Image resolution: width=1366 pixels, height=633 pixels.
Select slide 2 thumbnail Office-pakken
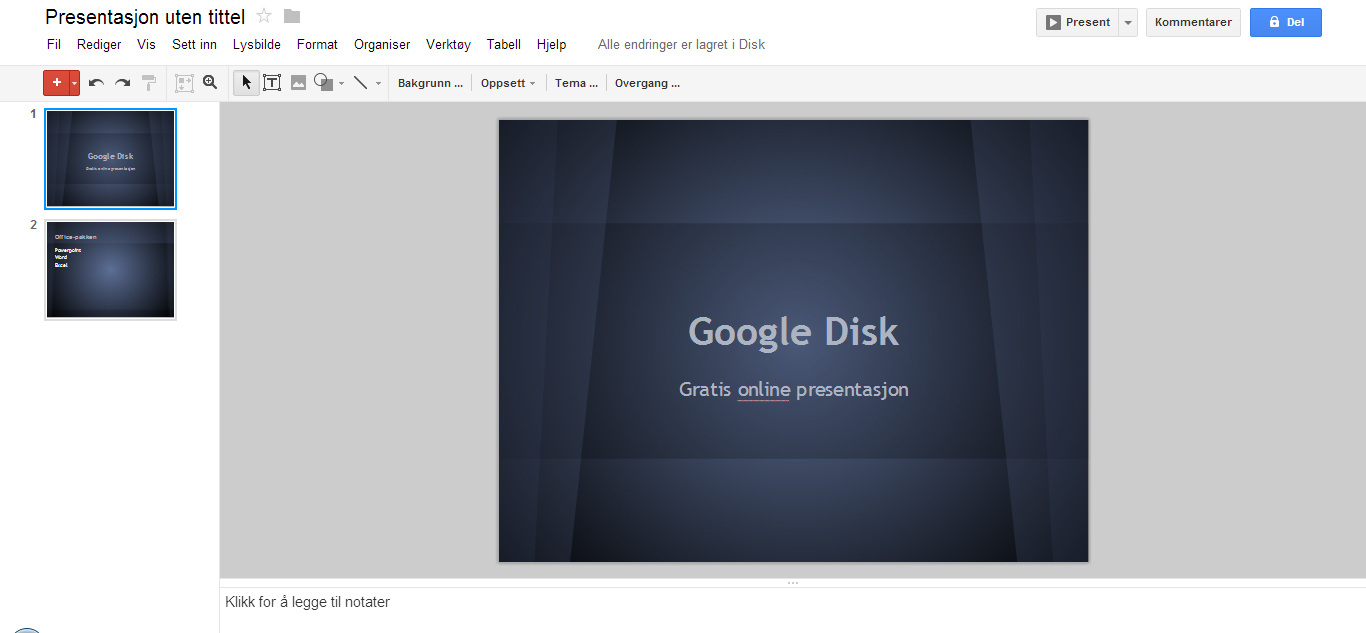pos(110,270)
